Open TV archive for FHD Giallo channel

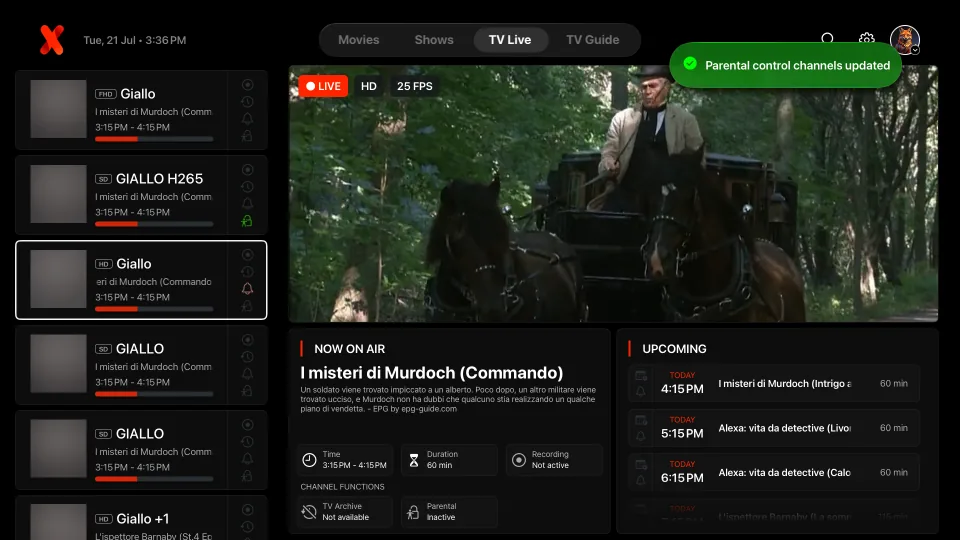point(247,102)
